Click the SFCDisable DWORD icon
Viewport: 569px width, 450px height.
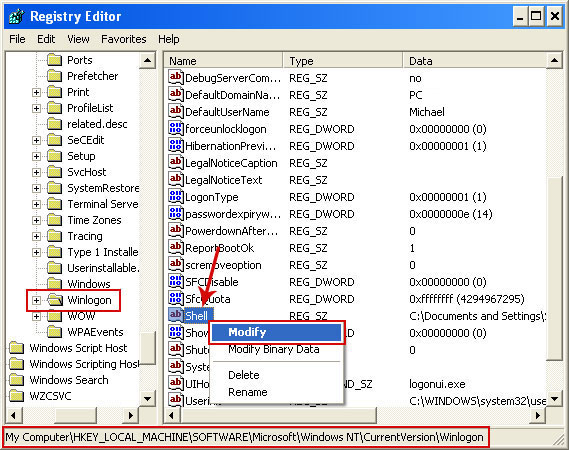pos(176,281)
